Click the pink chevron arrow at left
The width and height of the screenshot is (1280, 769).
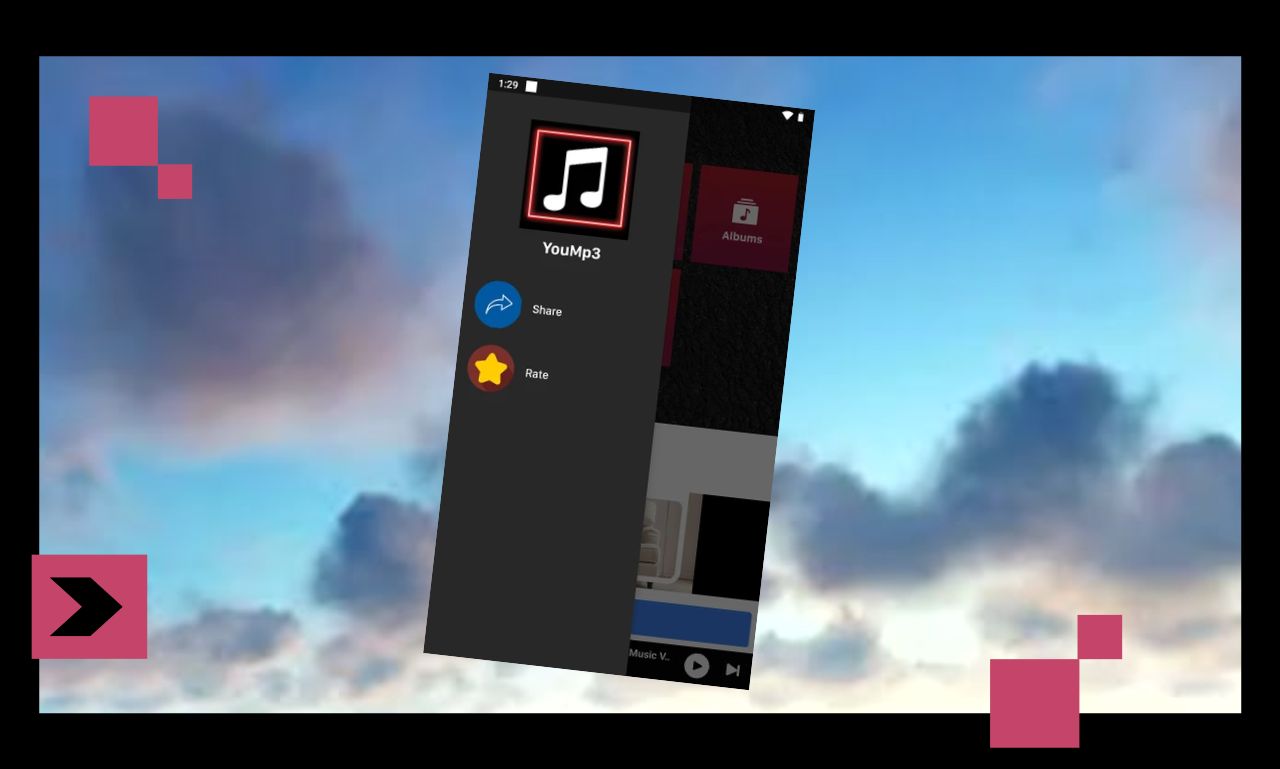click(x=89, y=607)
